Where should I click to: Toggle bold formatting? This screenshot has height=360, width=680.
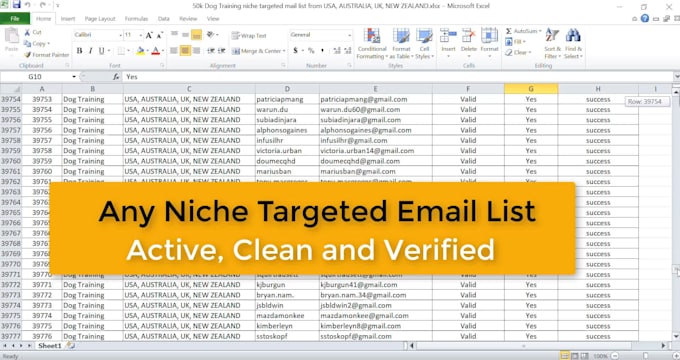[x=79, y=51]
